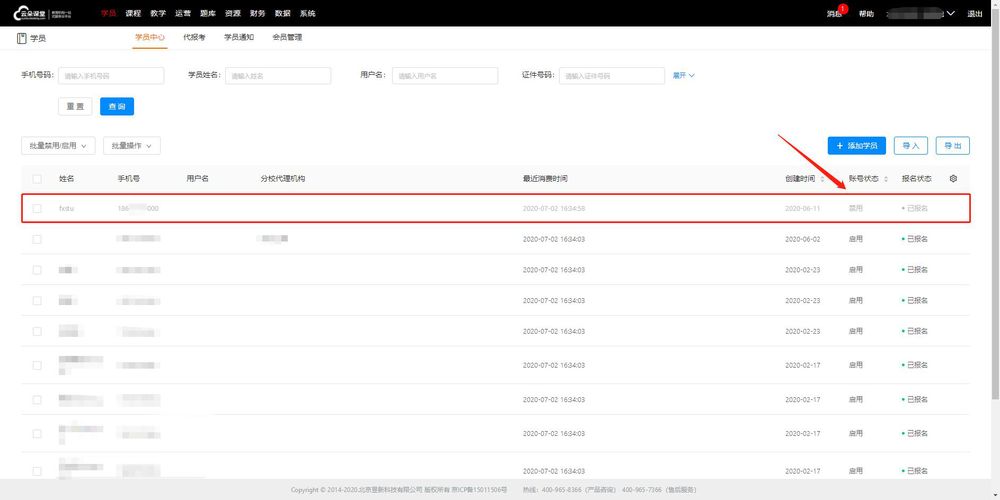Screen dimensions: 1000x500
Task: Open the 批量操作 dropdown
Action: pyautogui.click(x=132, y=145)
